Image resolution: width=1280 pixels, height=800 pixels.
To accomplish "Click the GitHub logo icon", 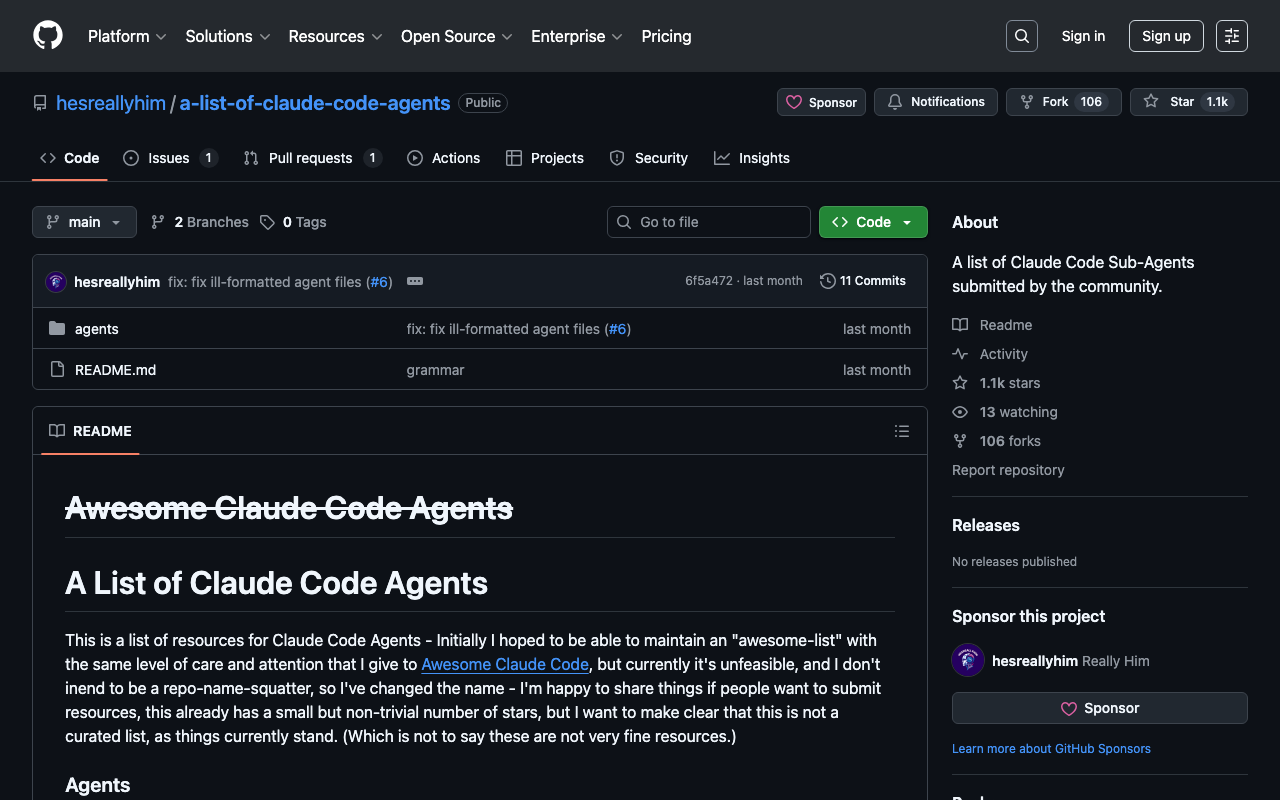I will [48, 36].
